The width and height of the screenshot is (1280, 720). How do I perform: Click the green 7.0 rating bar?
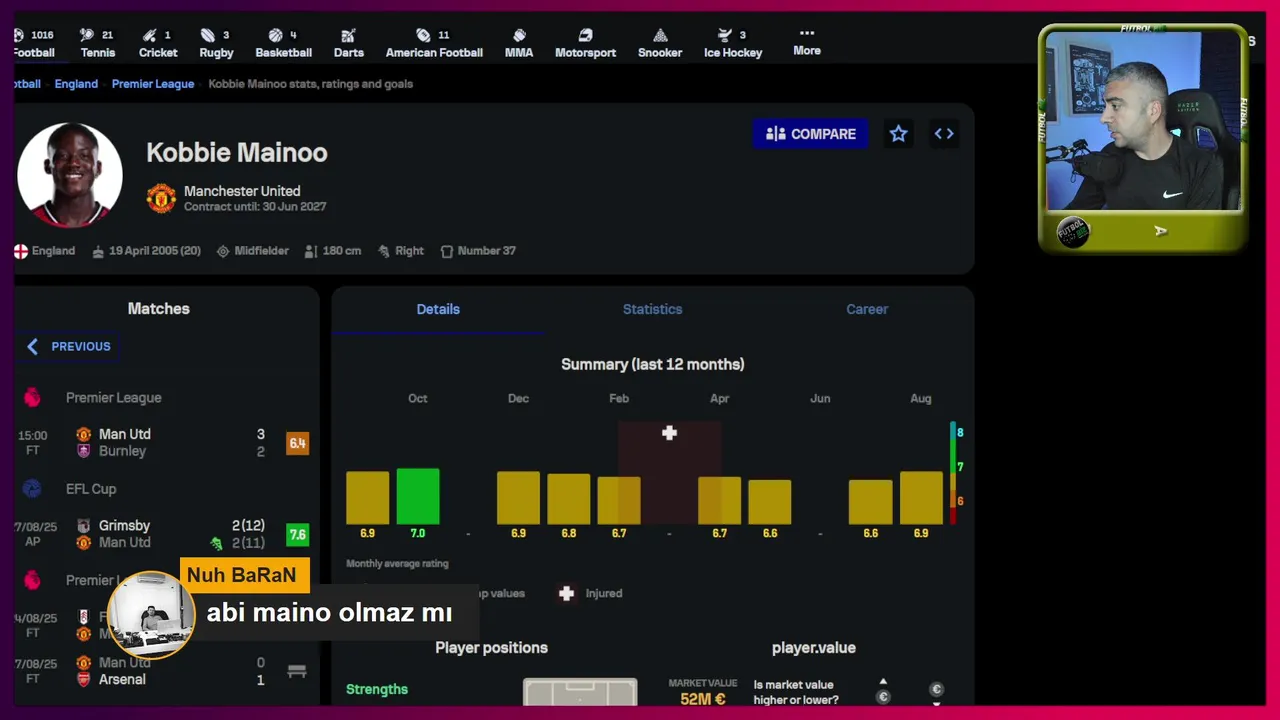(x=418, y=496)
